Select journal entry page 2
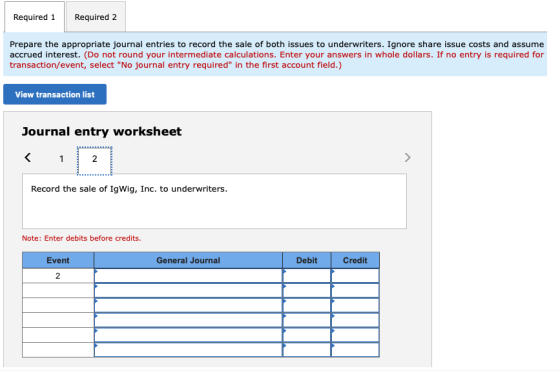The image size is (560, 373). tap(95, 160)
